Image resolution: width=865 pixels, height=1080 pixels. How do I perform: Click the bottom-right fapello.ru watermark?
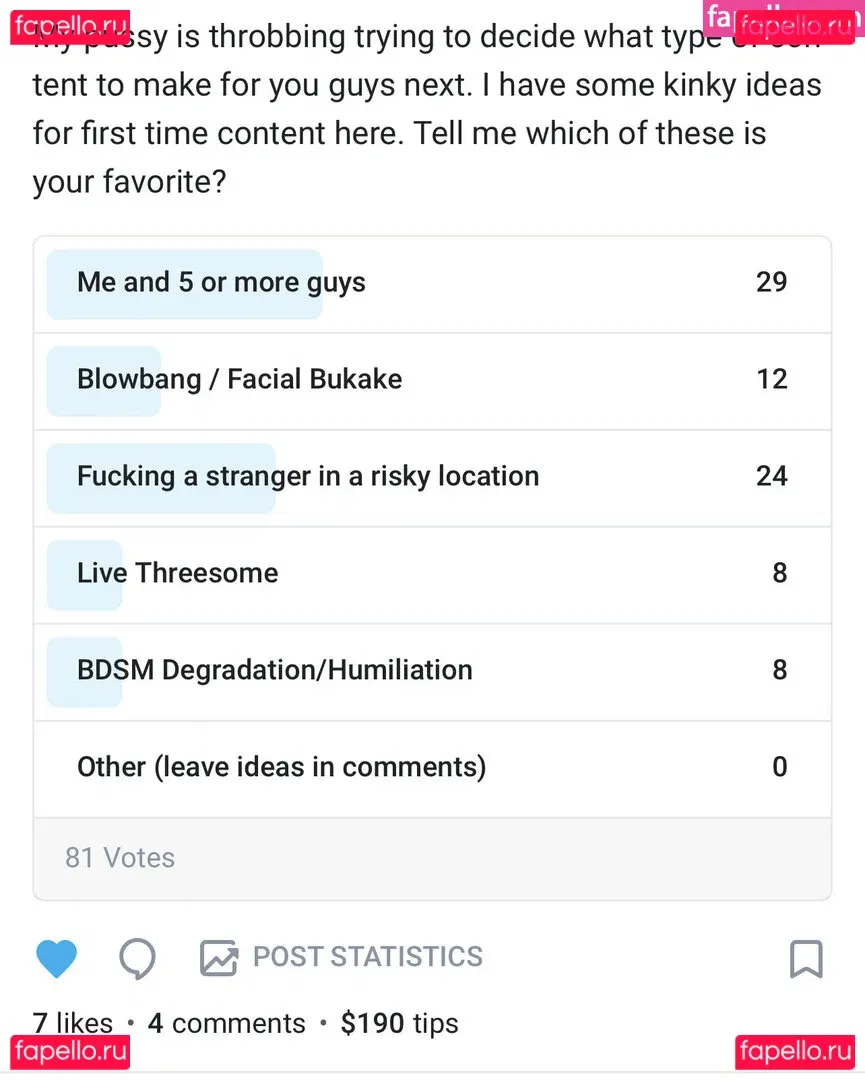(795, 1051)
